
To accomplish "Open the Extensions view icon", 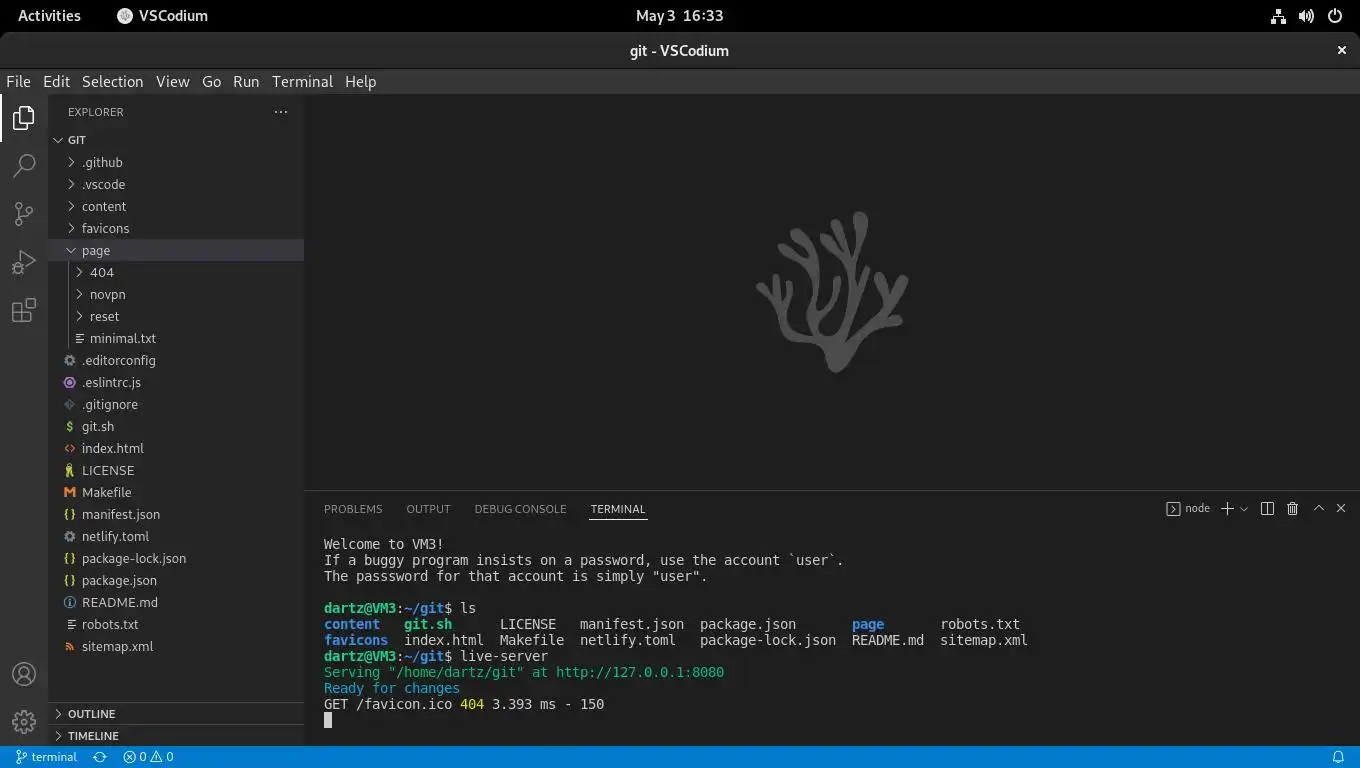I will tap(24, 310).
